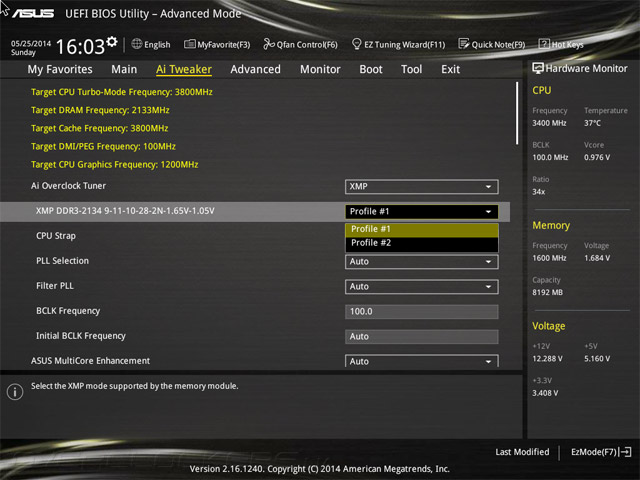Viewport: 640px width, 480px height.
Task: Click Last Modified at bottom
Action: point(522,452)
